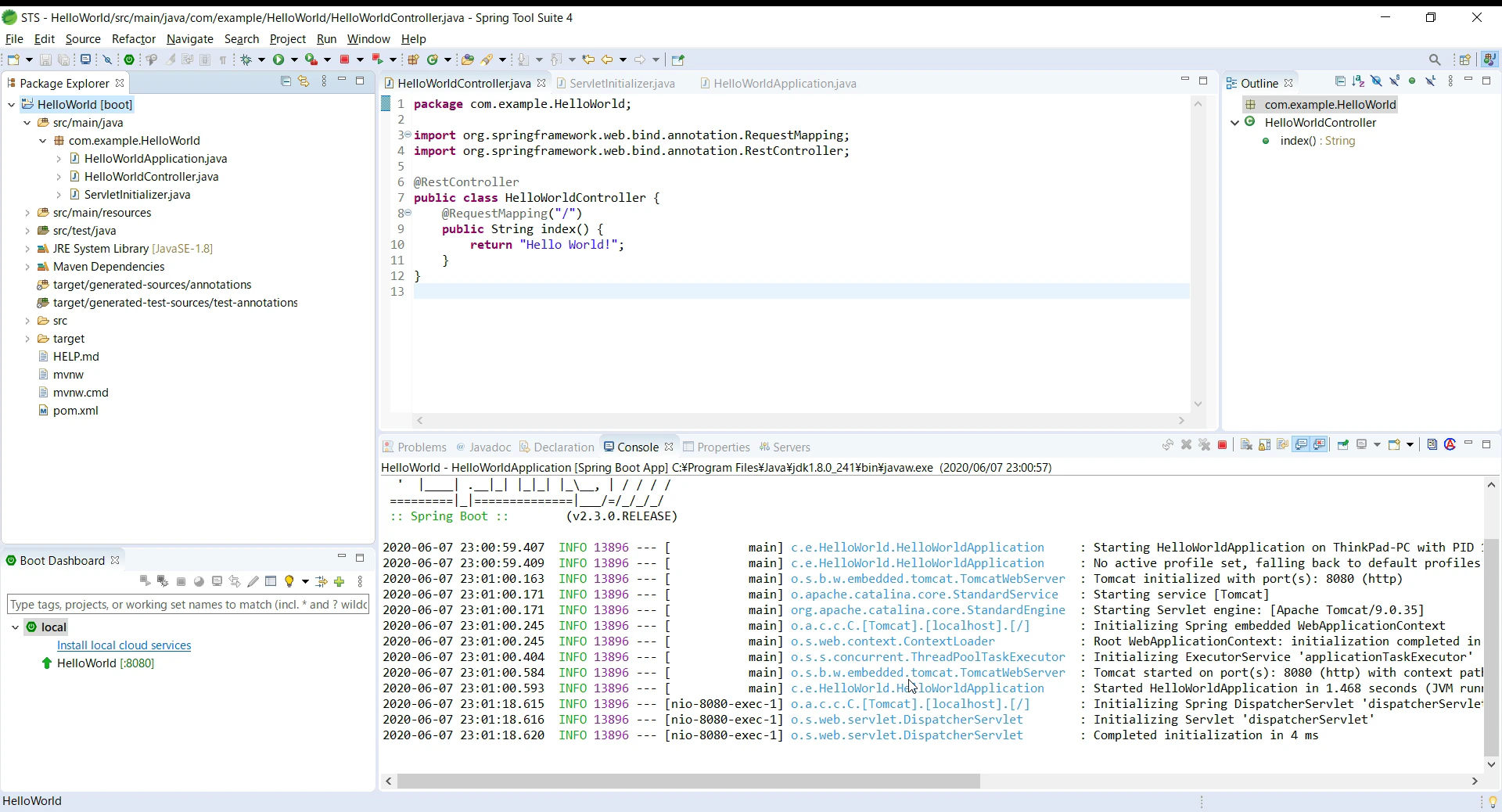Click the lightbulb icon in Boot Dashboard toolbar

(289, 581)
